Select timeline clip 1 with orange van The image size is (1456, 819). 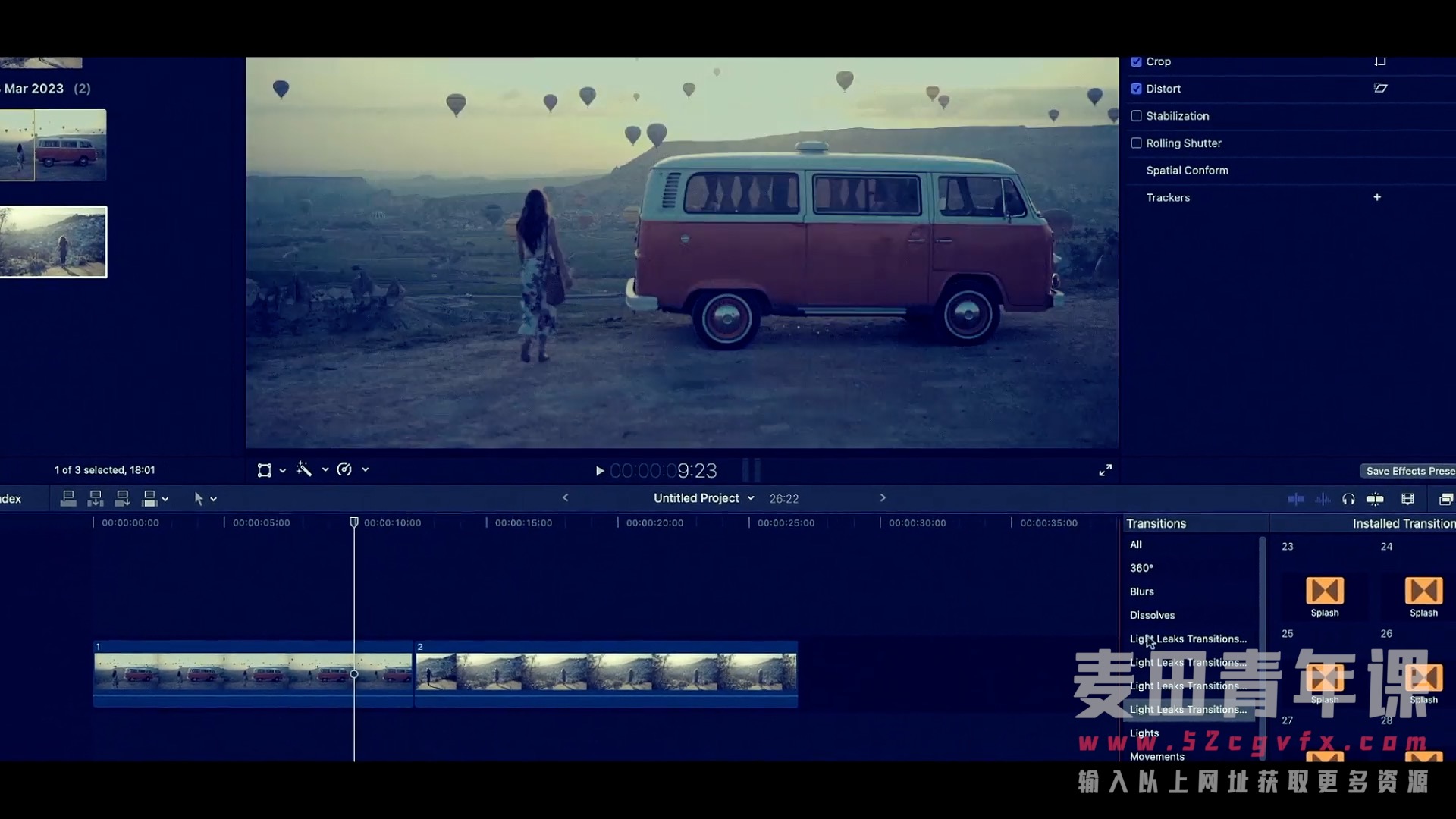pyautogui.click(x=253, y=674)
